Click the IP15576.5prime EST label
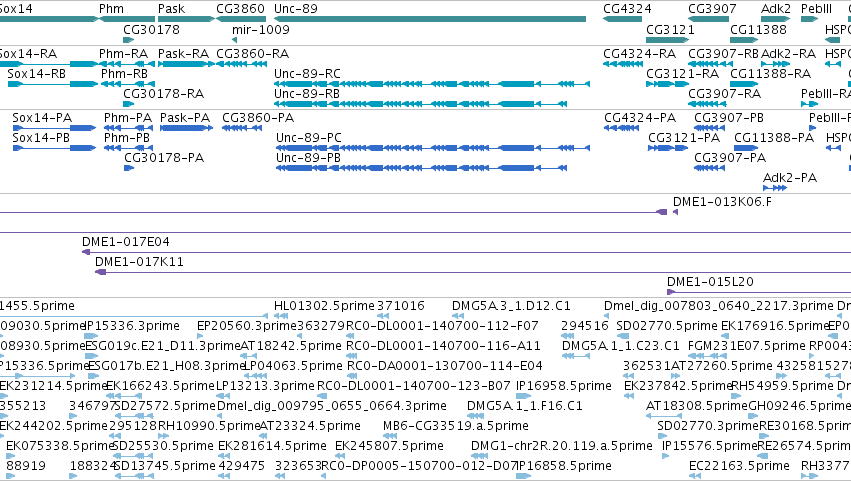Image resolution: width=851 pixels, height=481 pixels. coord(709,447)
